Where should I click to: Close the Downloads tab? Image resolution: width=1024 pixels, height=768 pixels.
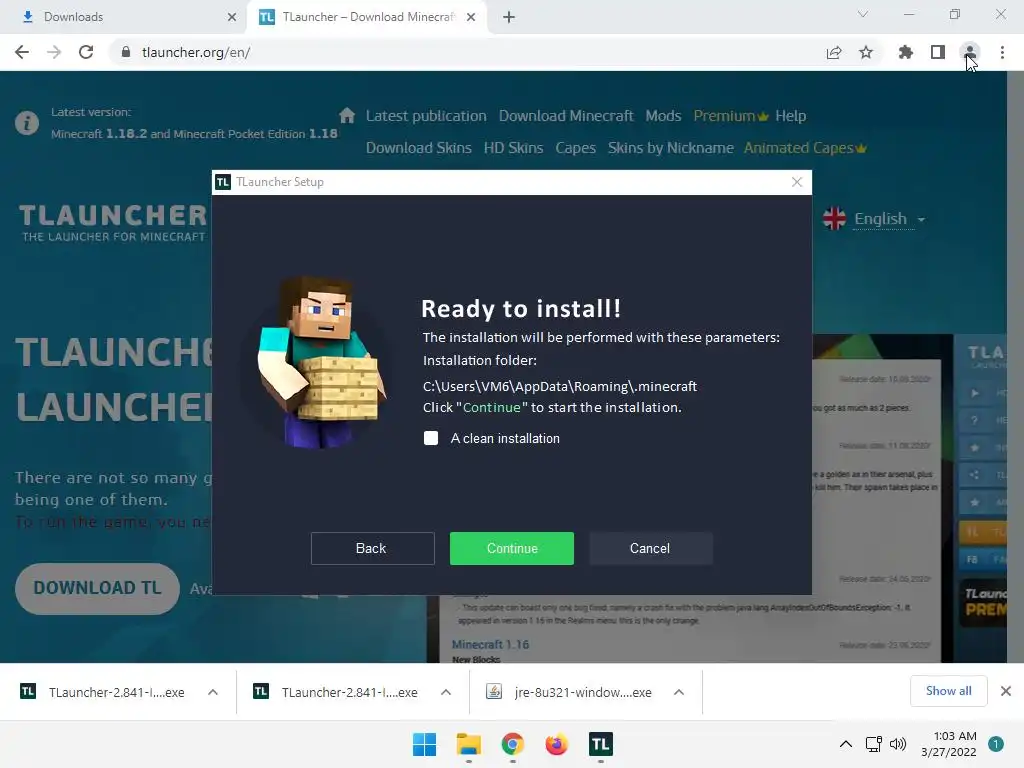(232, 17)
